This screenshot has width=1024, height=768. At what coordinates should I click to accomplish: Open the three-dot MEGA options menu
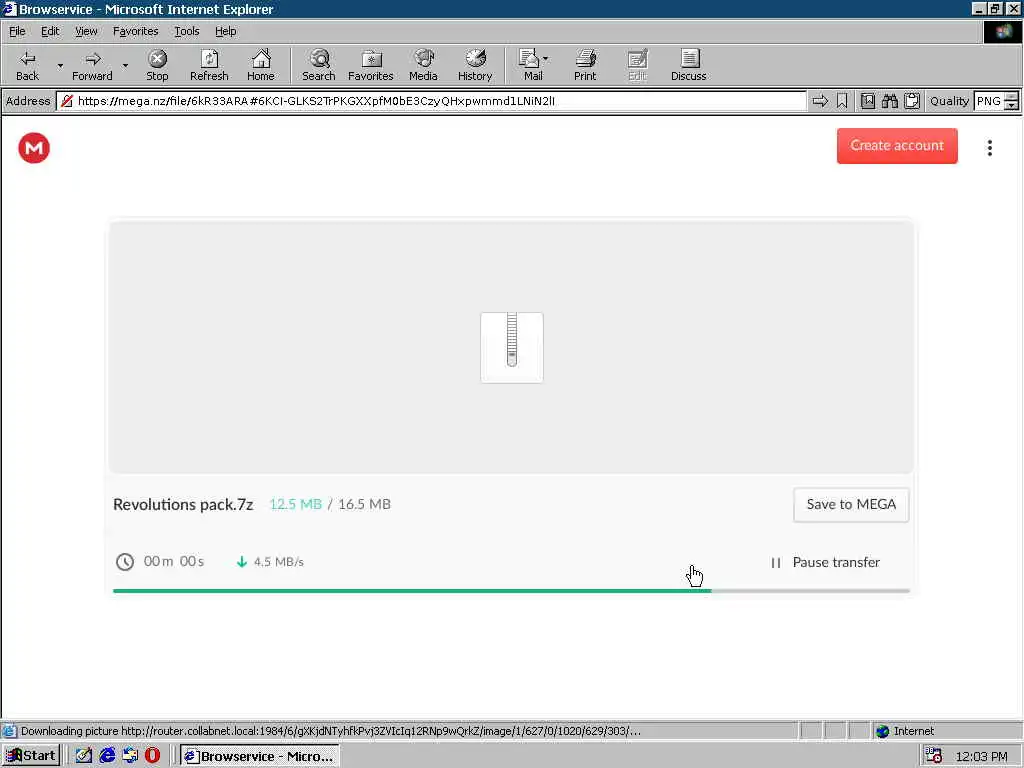990,148
